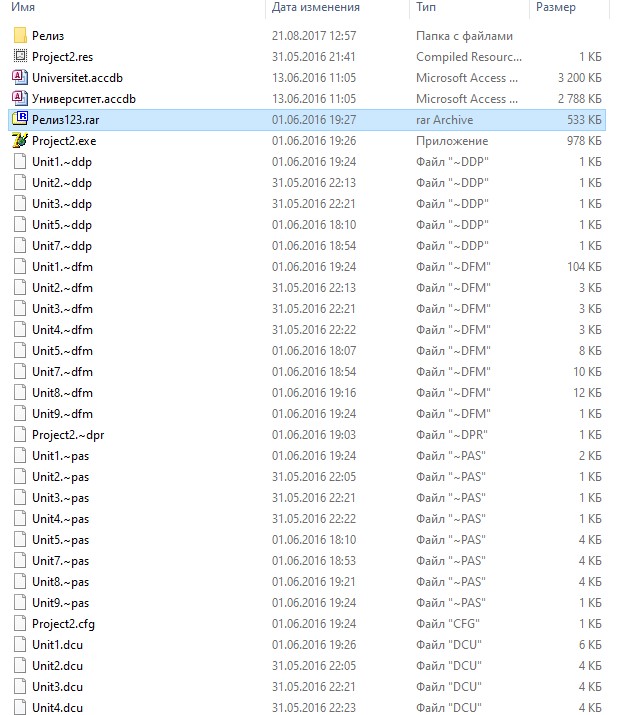Sort by the Размер column header
Image resolution: width=641 pixels, height=715 pixels.
coord(555,8)
